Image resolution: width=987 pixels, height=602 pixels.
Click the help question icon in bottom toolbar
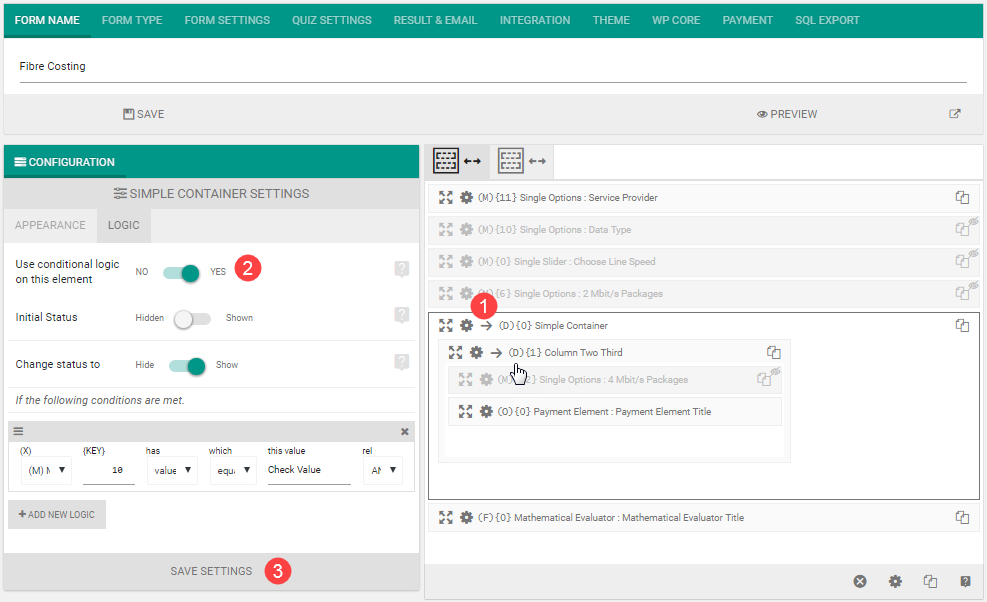[x=965, y=581]
